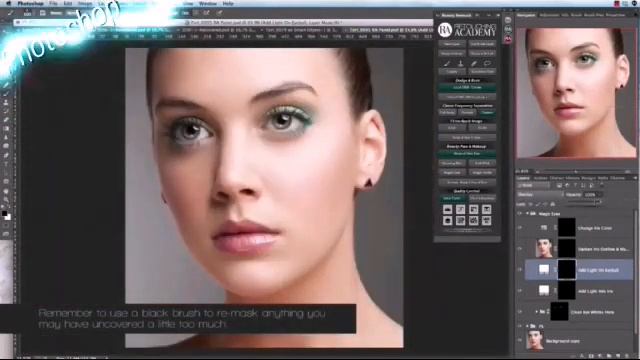Collapse the Magic Eyes layer group
Viewport: 640px width, 360px height.
527,213
